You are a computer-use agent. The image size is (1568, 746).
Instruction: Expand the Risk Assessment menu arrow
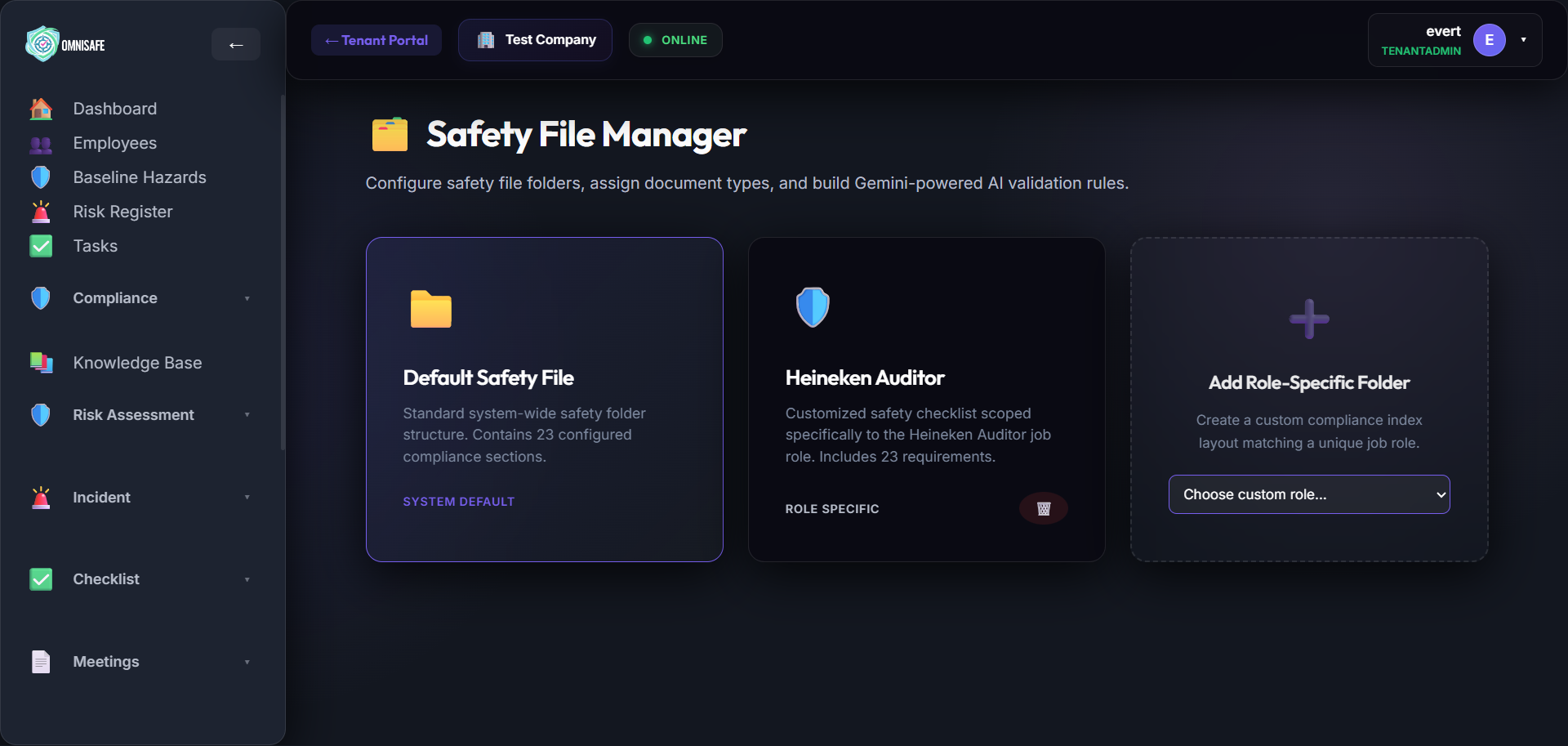coord(247,415)
